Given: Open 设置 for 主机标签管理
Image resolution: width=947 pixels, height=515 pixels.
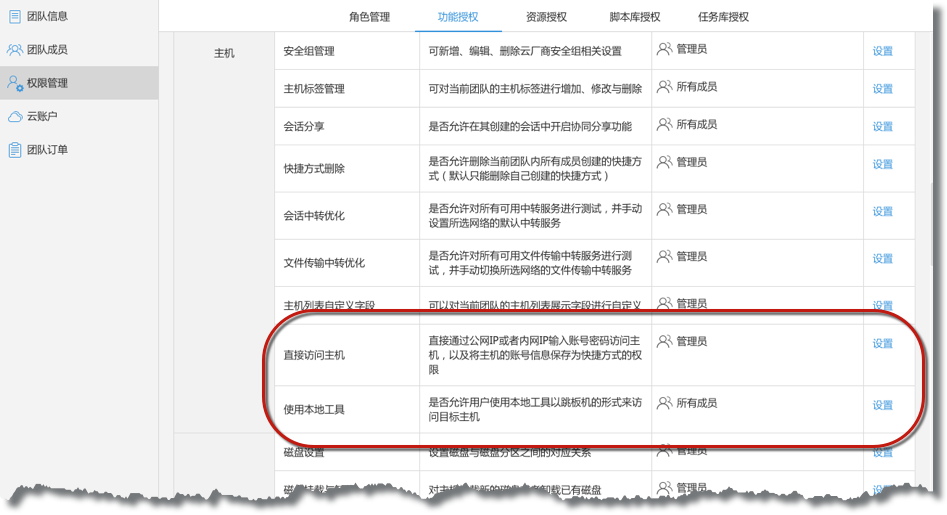Looking at the screenshot, I should (882, 89).
